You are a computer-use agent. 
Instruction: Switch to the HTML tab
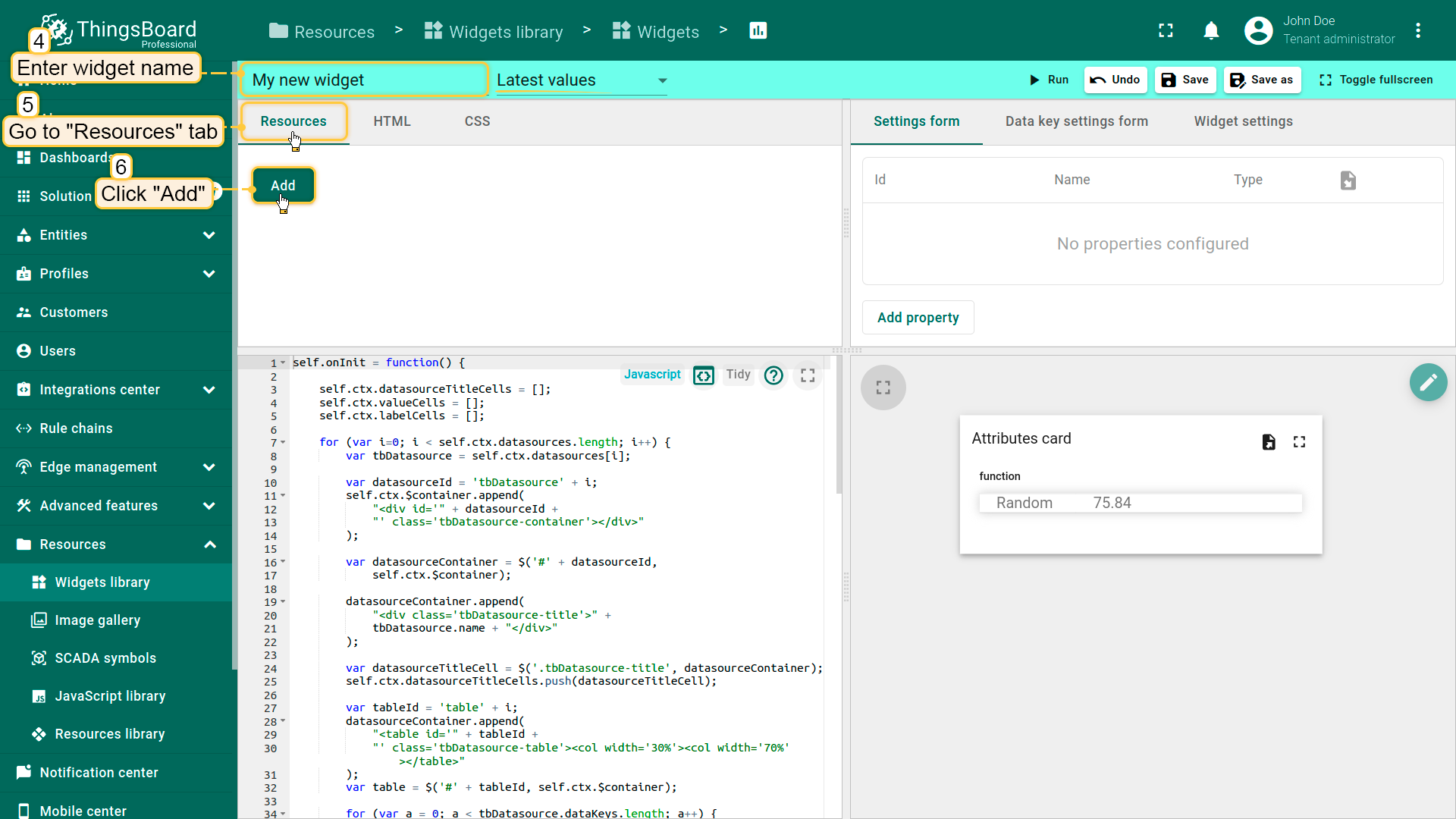point(391,121)
